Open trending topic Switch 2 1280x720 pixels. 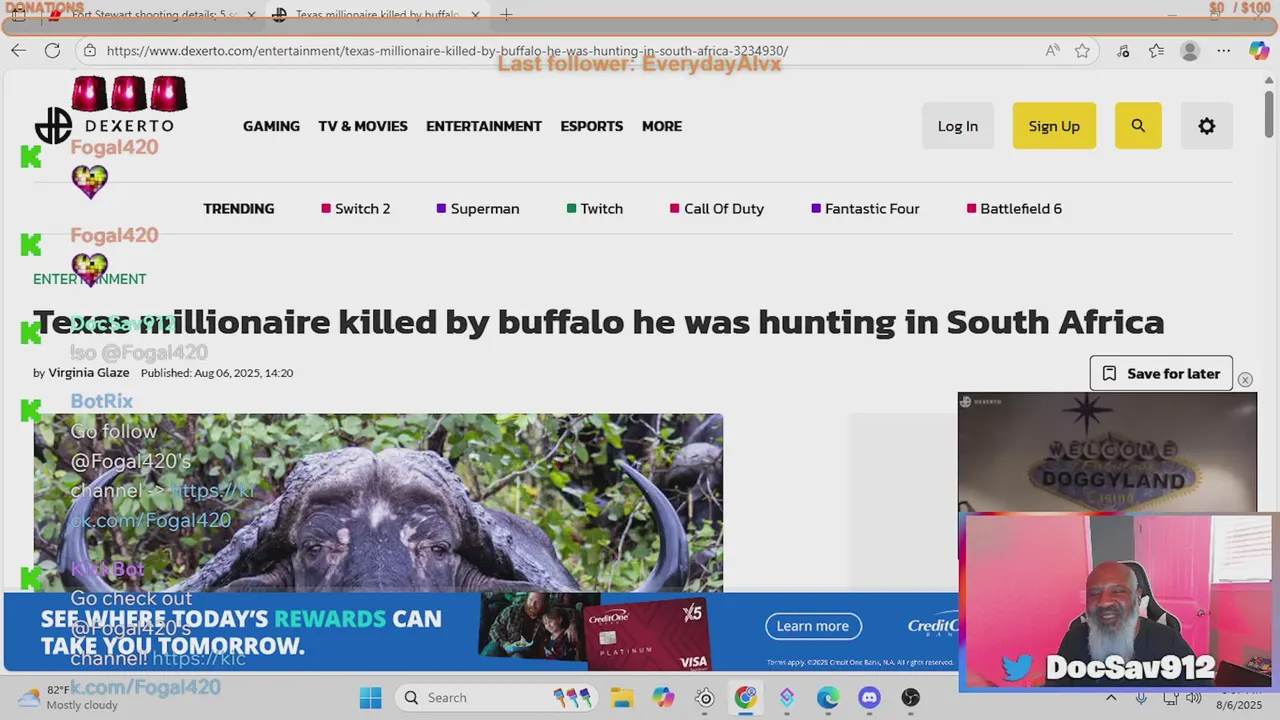[355, 209]
